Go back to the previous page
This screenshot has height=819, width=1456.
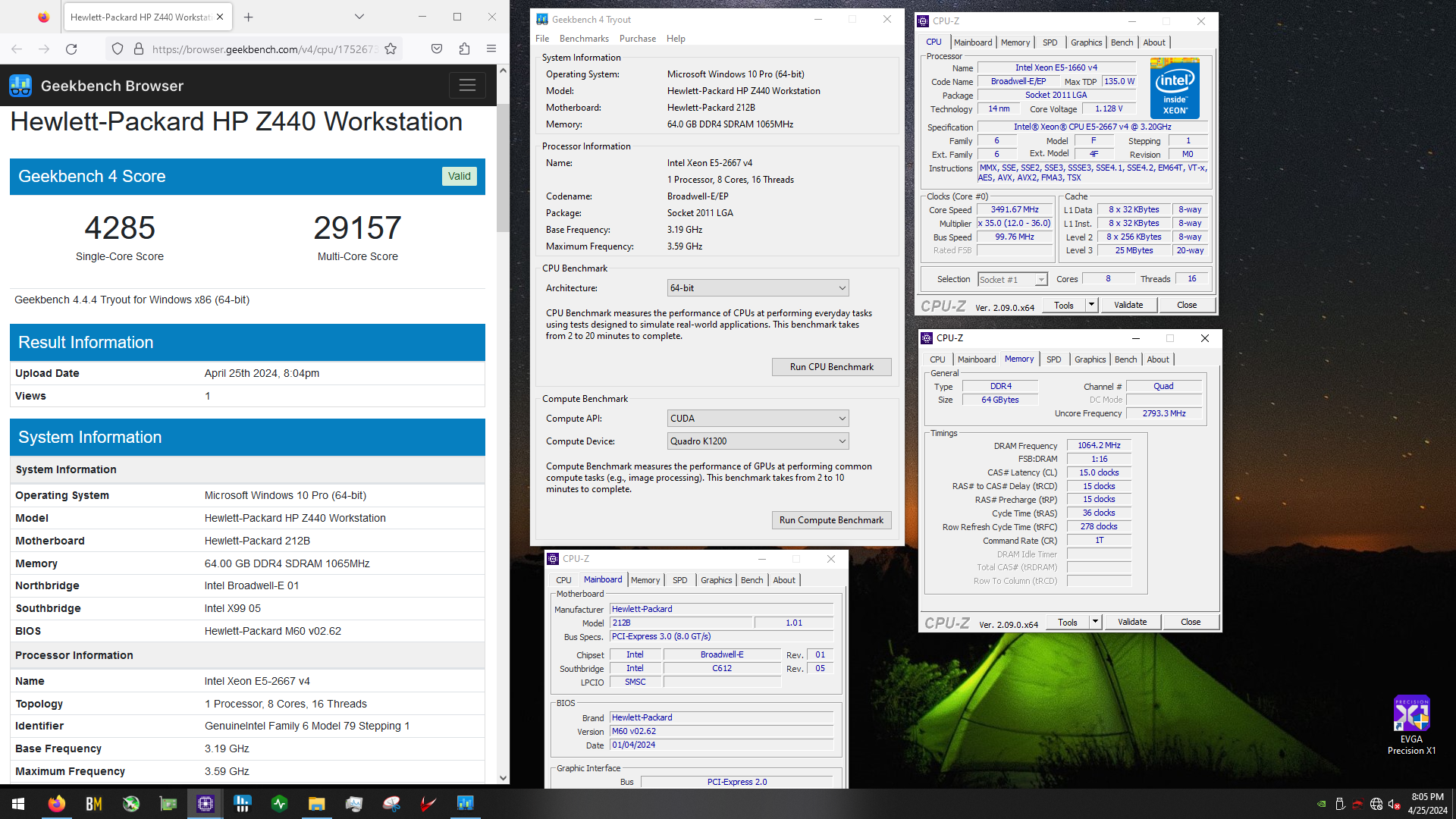(17, 49)
